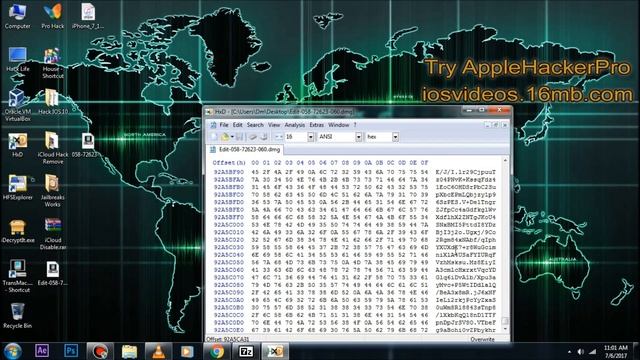
Task: Open 7-Zip from the taskbar
Action: pos(246,351)
